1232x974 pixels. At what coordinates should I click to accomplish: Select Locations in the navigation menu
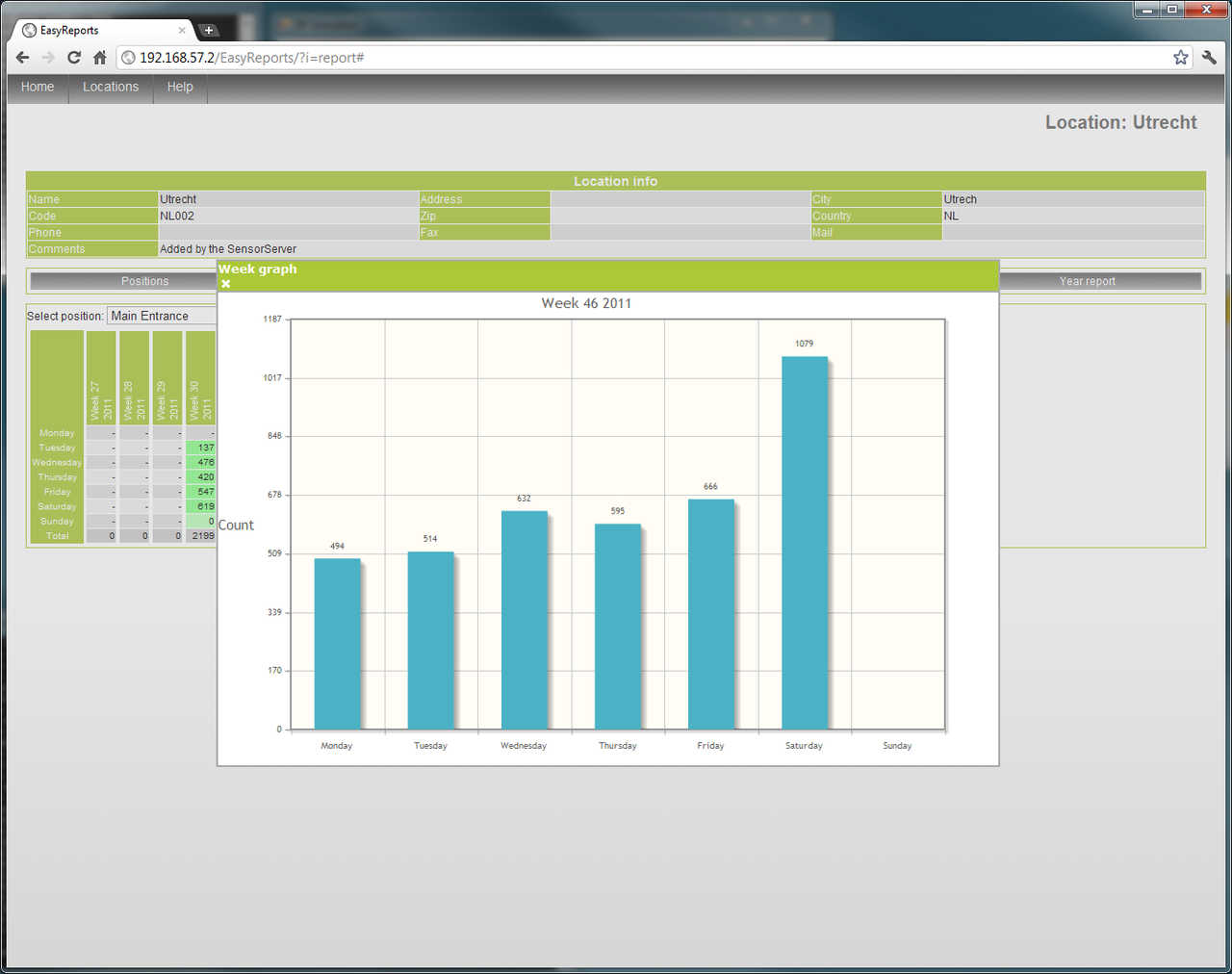tap(111, 87)
